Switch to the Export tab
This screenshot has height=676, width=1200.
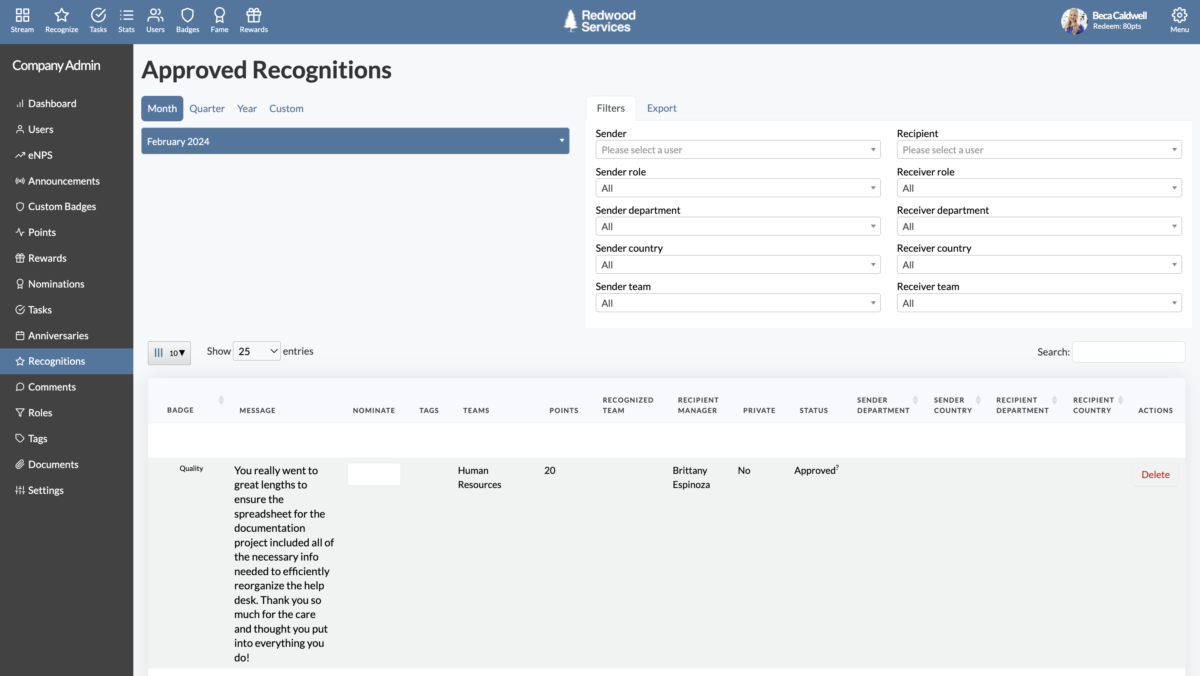pyautogui.click(x=663, y=107)
